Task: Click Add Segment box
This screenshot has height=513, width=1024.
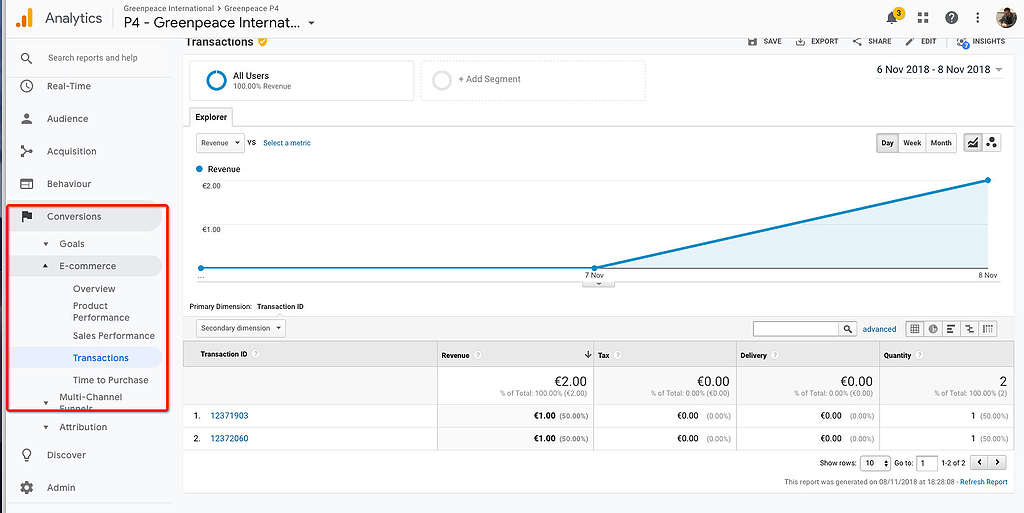Action: (534, 80)
